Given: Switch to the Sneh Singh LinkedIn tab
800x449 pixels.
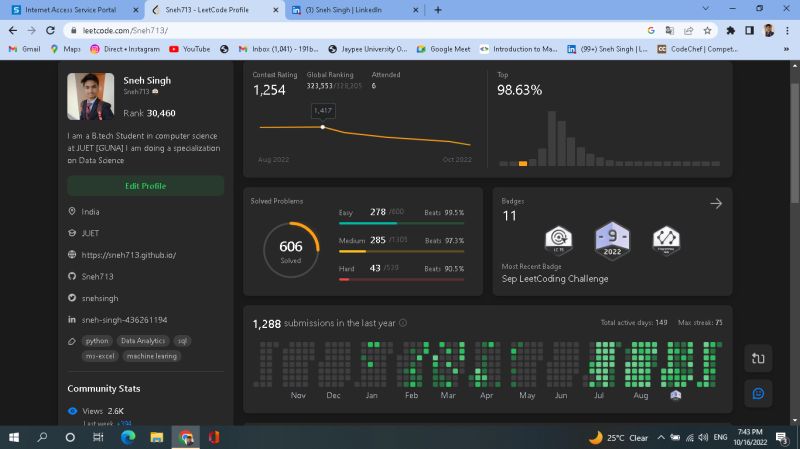Looking at the screenshot, I should pos(346,9).
